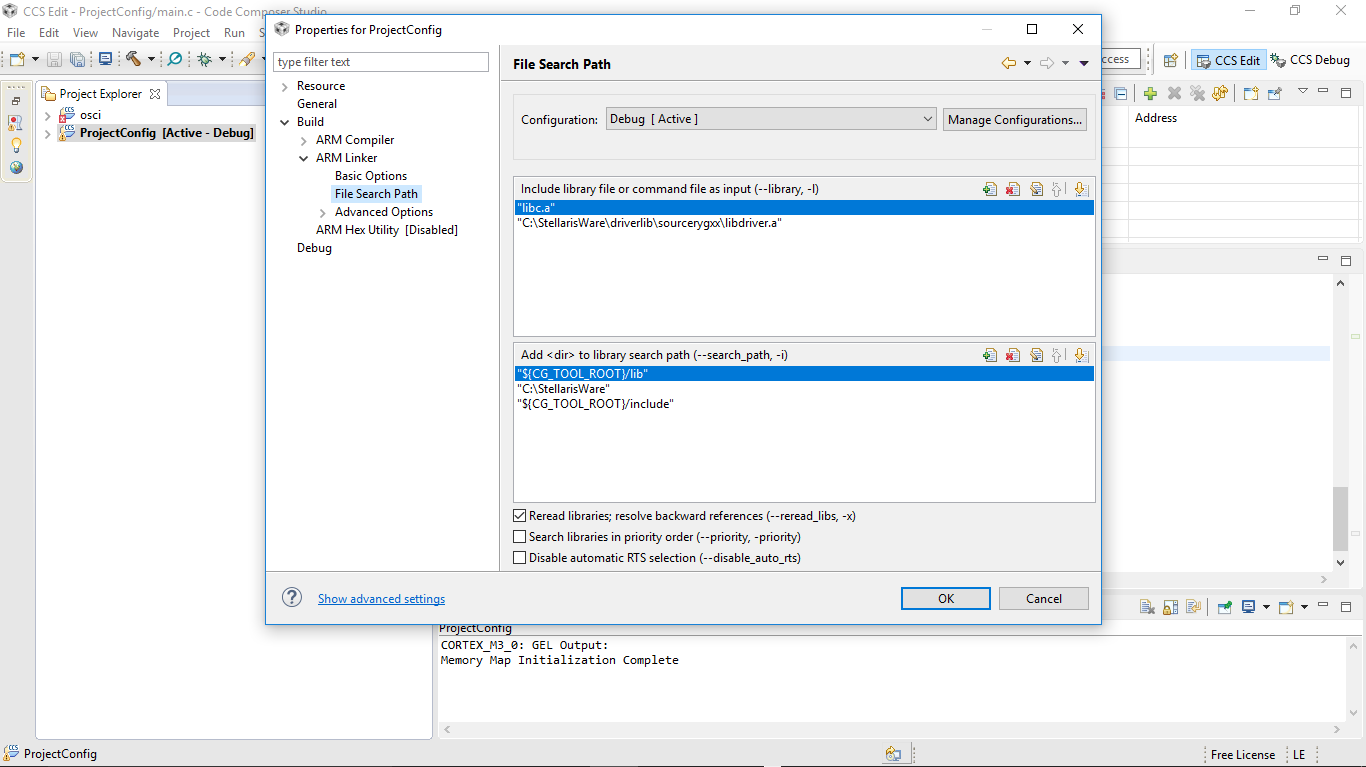Click the type filter text input field
Screen dimensions: 1366x767
(x=381, y=62)
